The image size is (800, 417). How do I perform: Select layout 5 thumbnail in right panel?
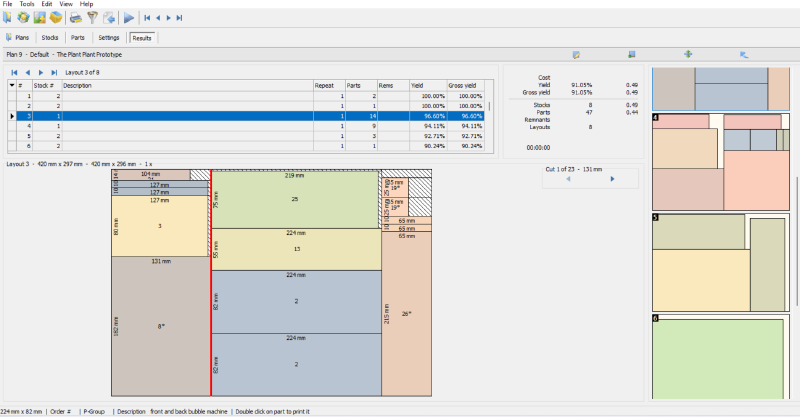coord(720,262)
